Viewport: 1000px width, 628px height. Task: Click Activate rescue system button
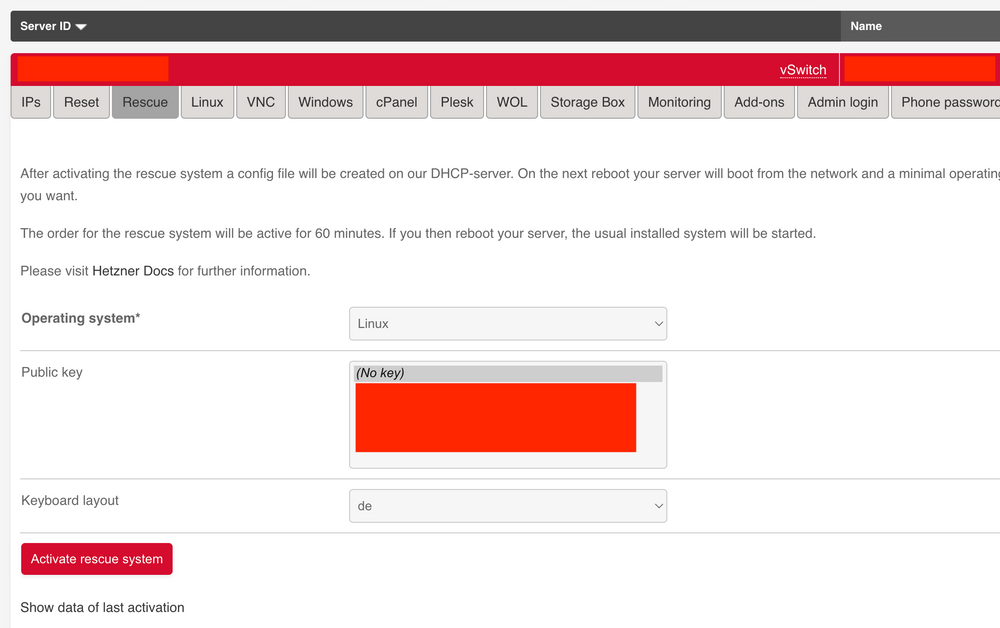[97, 559]
